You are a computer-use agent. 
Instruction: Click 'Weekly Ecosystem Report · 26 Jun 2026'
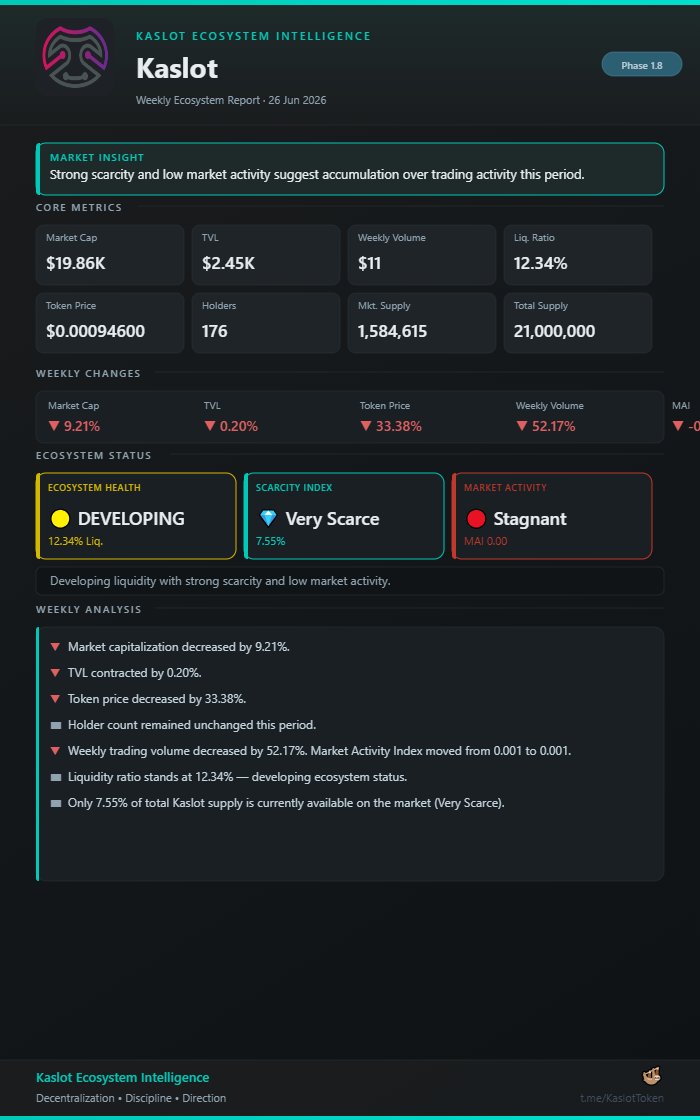pyautogui.click(x=231, y=100)
